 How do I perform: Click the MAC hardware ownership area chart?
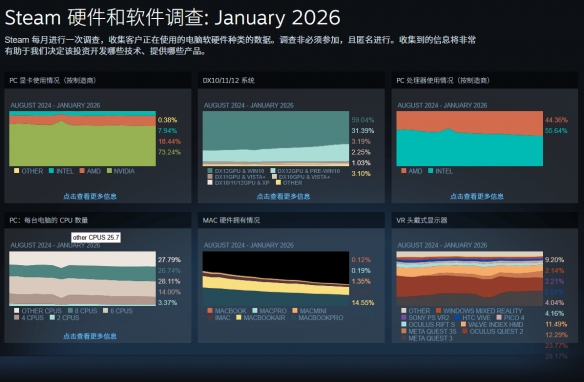[276, 278]
